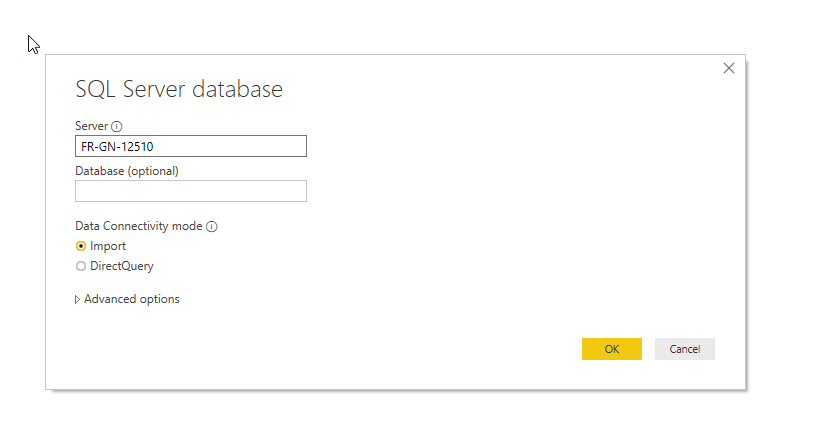Close the SQL Server database dialog
Image resolution: width=821 pixels, height=448 pixels.
pos(728,68)
